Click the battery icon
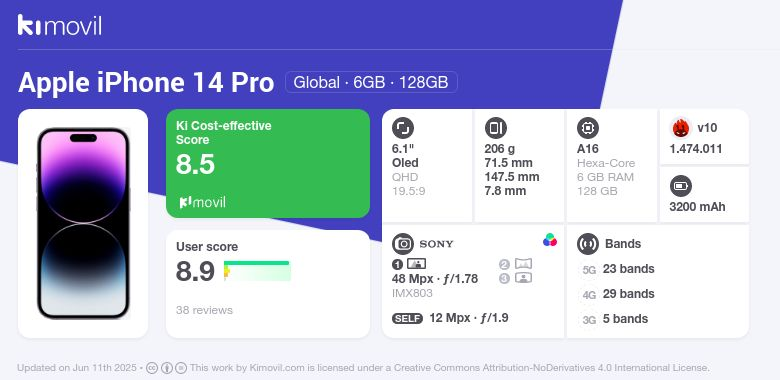 (x=681, y=187)
